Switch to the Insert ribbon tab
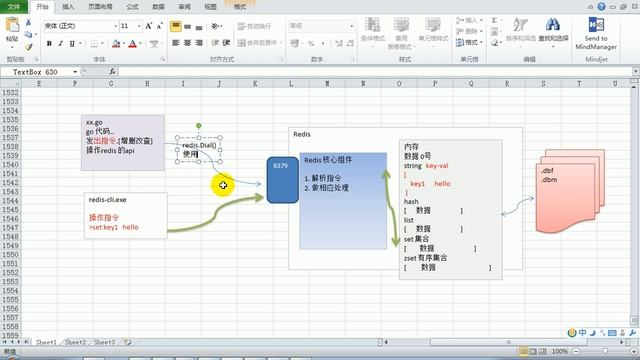 pyautogui.click(x=68, y=7)
